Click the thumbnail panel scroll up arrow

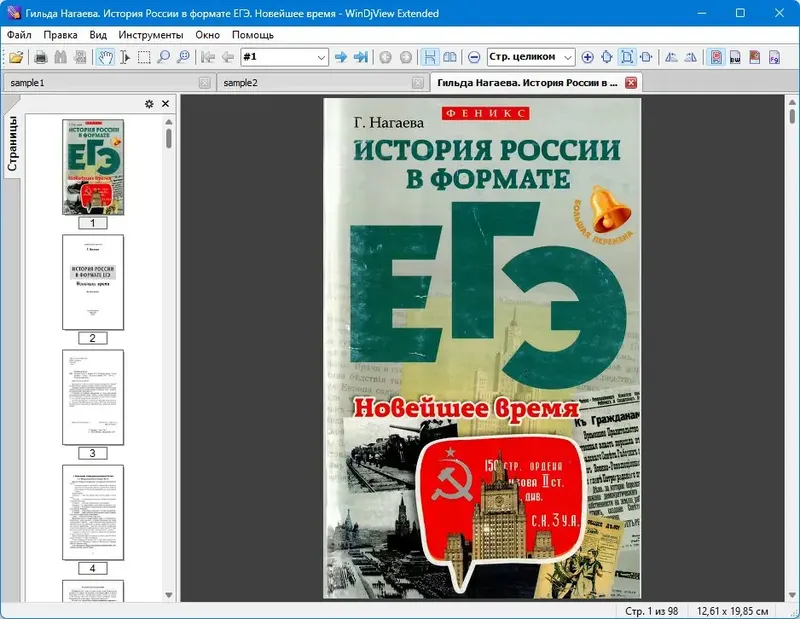point(169,122)
